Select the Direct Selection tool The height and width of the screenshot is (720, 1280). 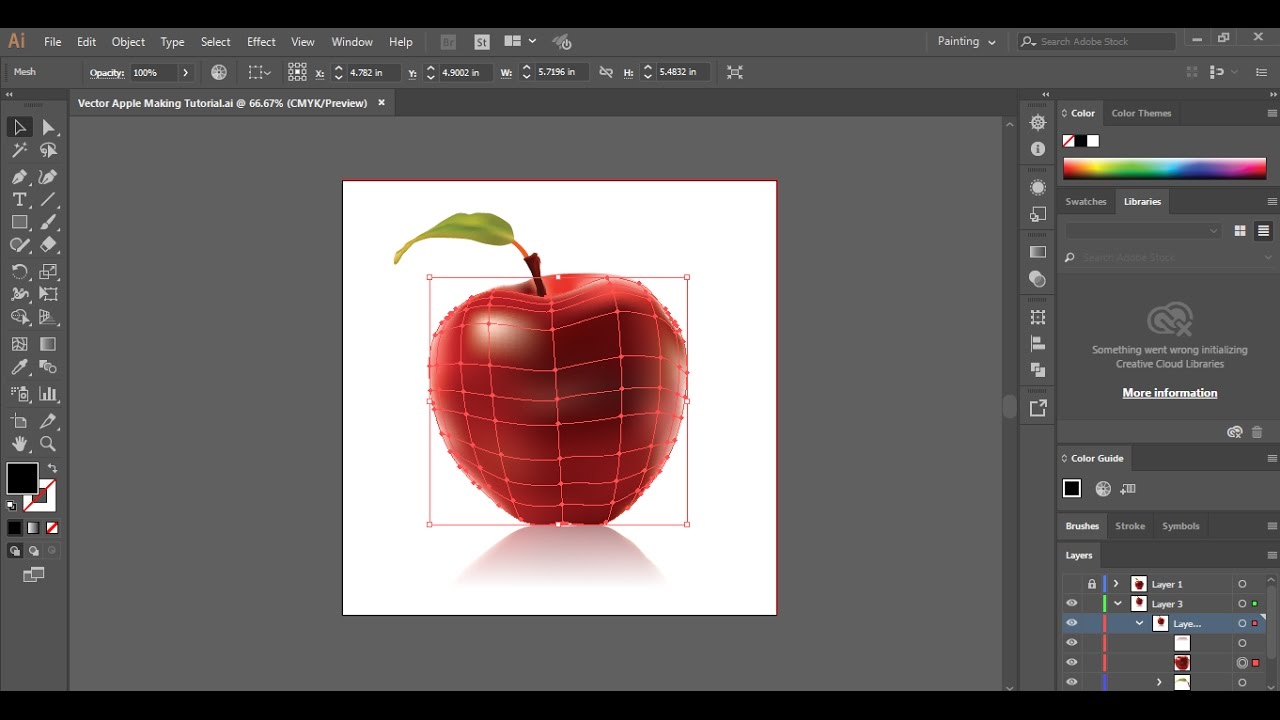coord(49,127)
